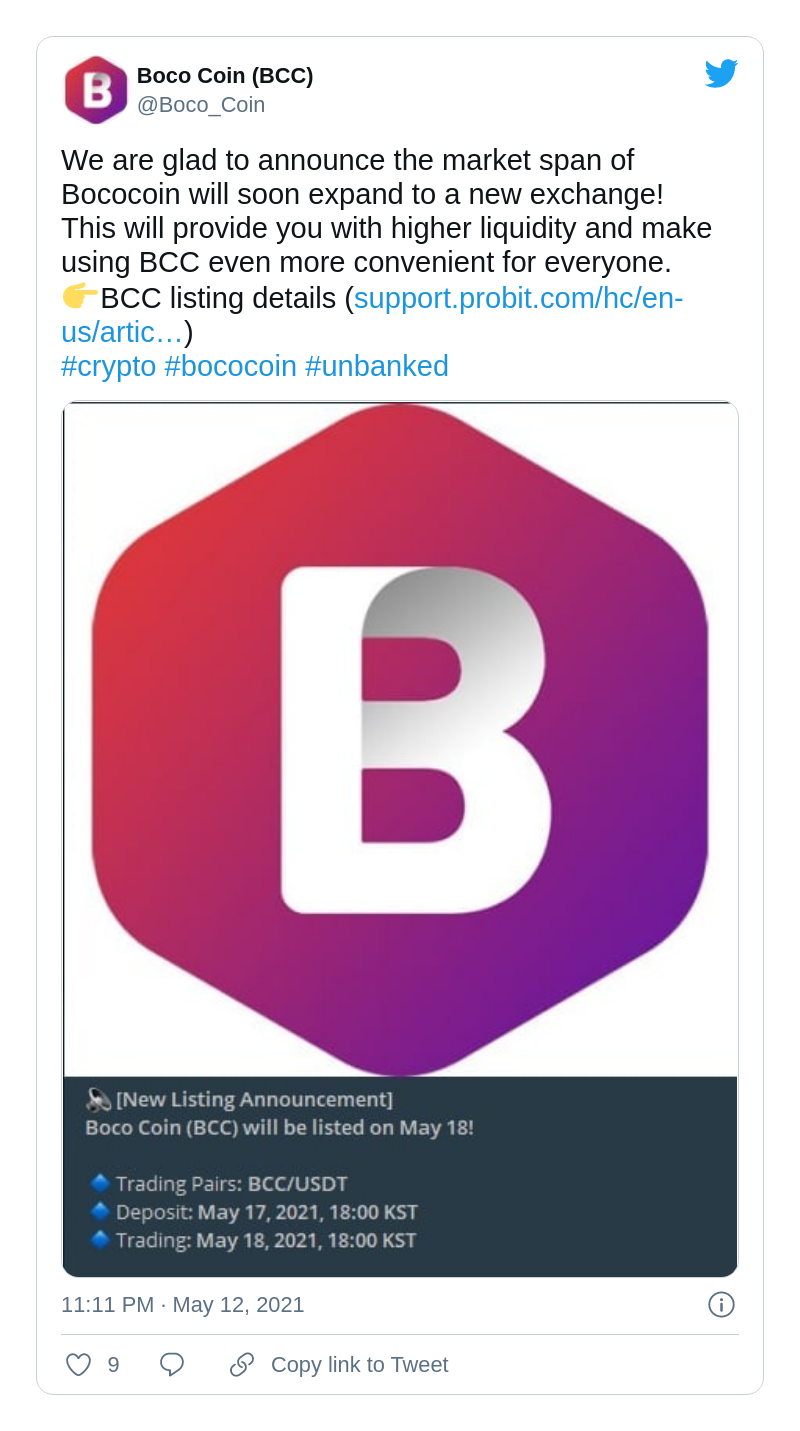The image size is (800, 1431).
Task: Click the New Listing Announcement banner
Action: click(x=400, y=1176)
